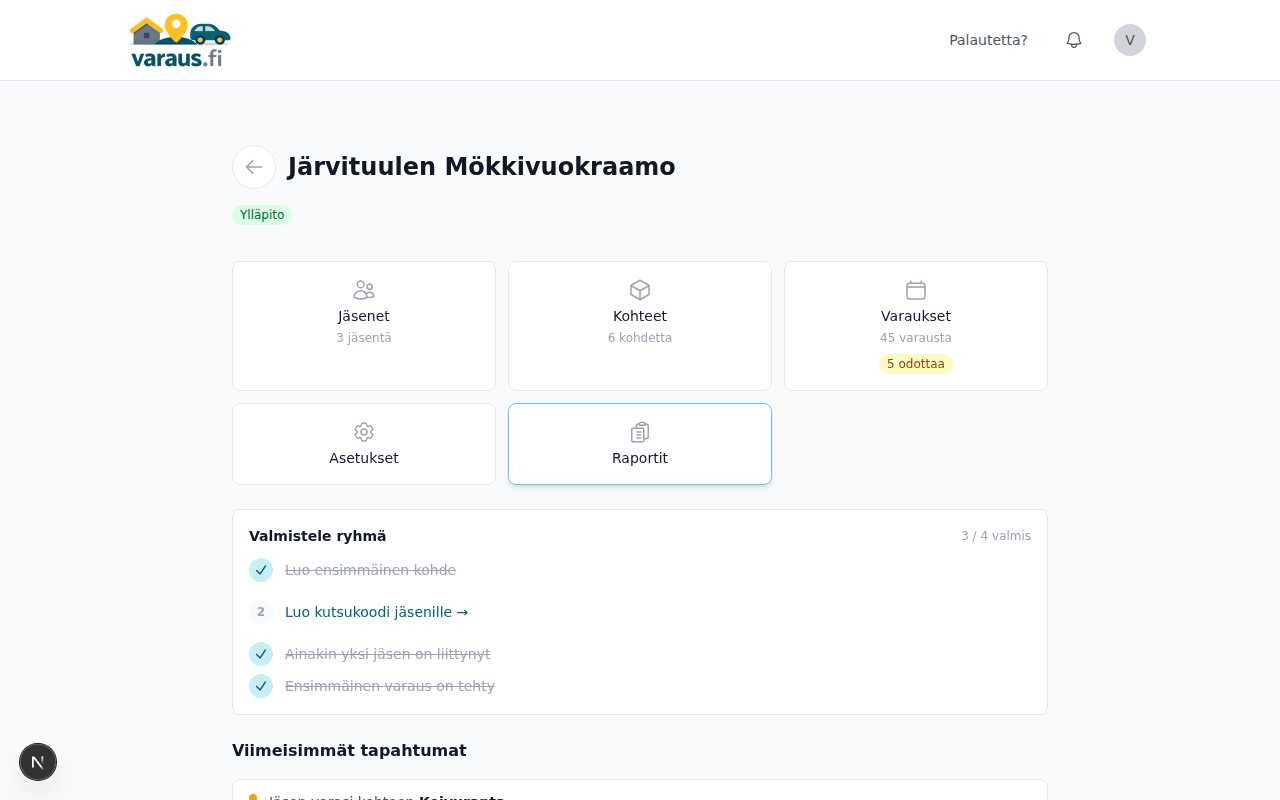Image resolution: width=1280 pixels, height=800 pixels.
Task: Open the Kohteet card label
Action: point(640,316)
